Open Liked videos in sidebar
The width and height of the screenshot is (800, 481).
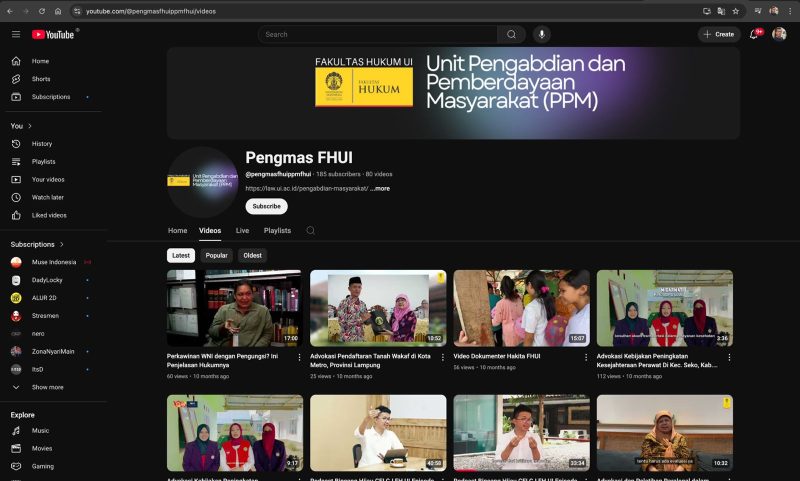tap(49, 215)
